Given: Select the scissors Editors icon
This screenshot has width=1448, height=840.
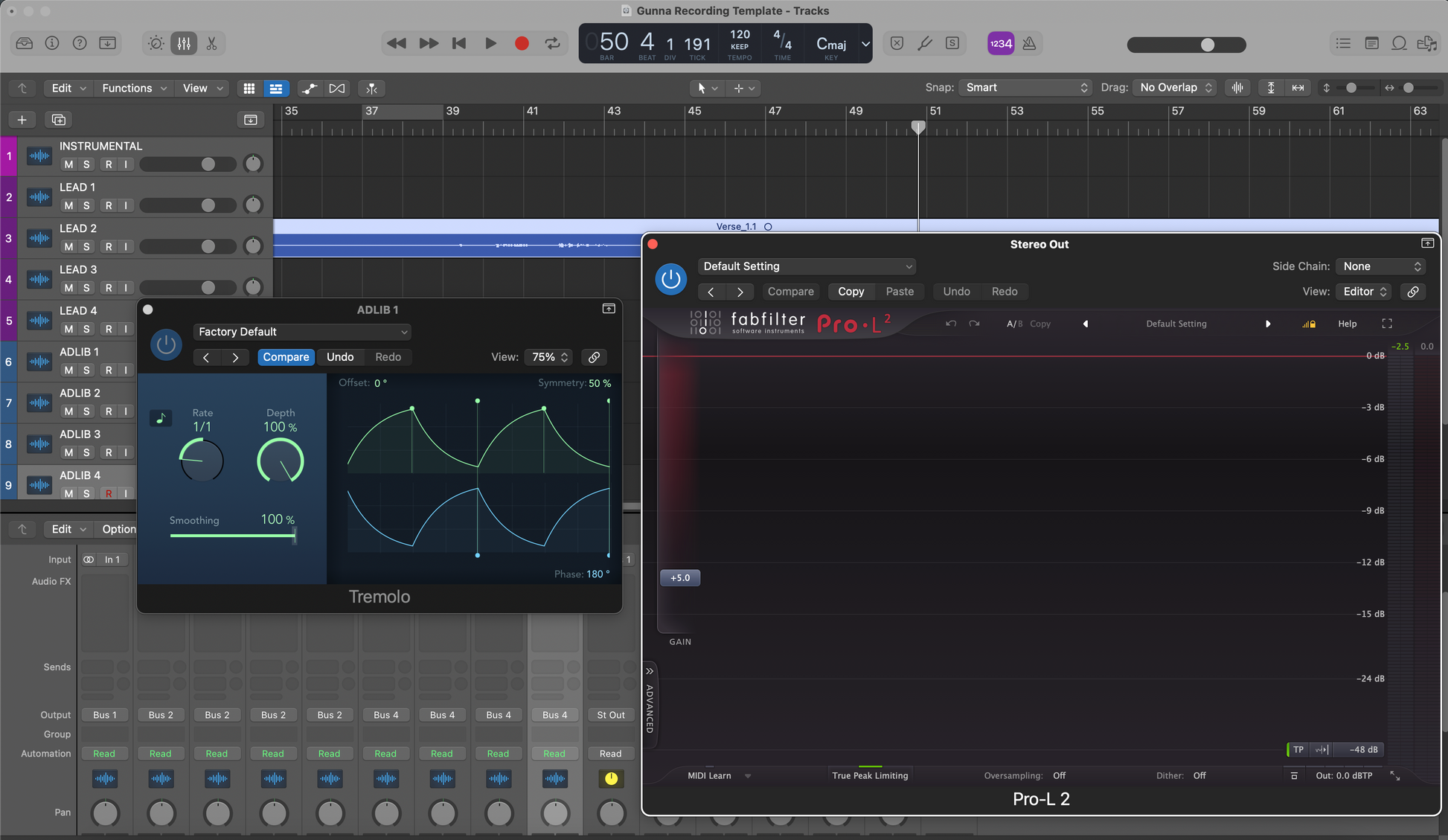Looking at the screenshot, I should coord(212,43).
